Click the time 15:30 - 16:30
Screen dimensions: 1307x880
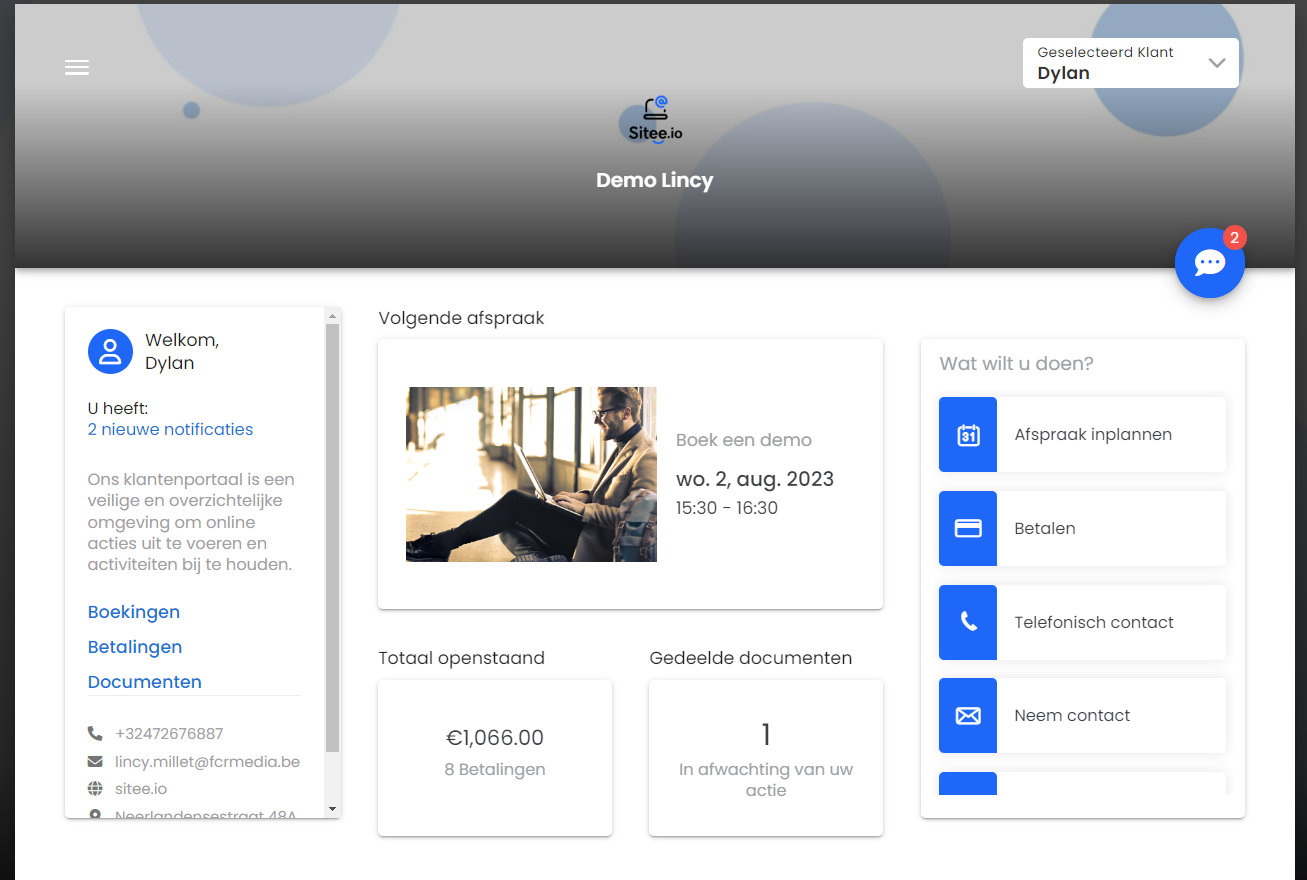pyautogui.click(x=727, y=508)
